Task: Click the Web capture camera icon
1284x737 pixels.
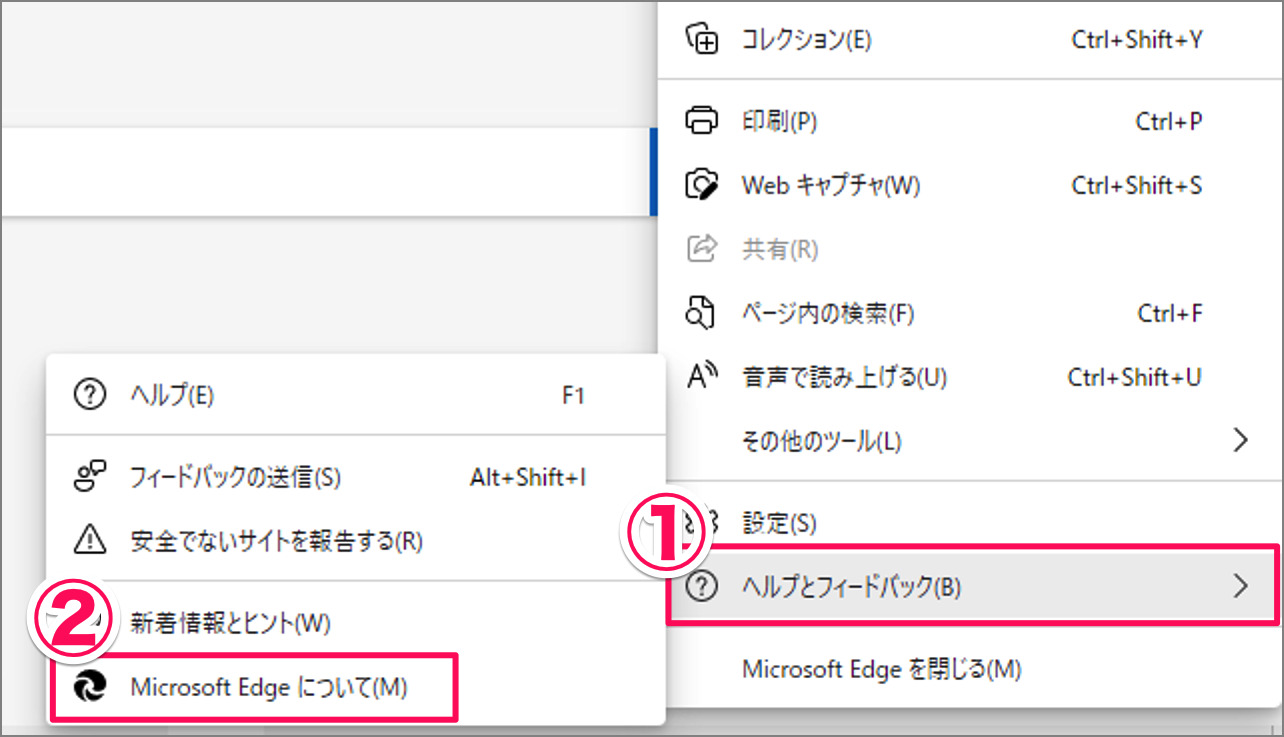Action: tap(701, 185)
